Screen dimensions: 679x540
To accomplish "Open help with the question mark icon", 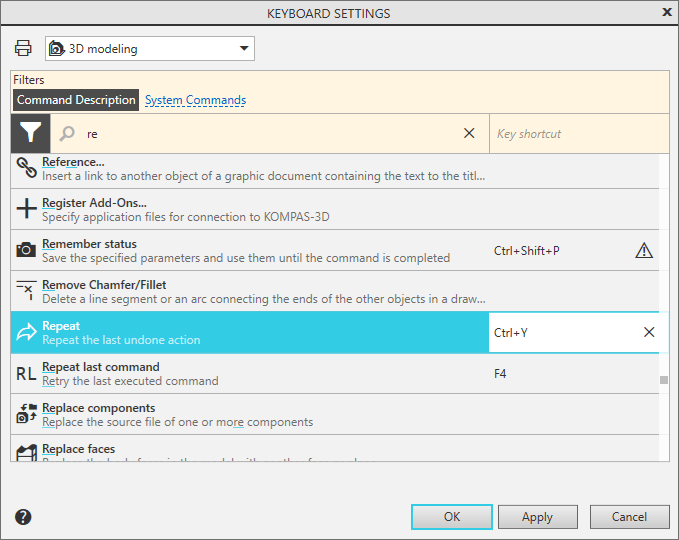I will pos(23,517).
